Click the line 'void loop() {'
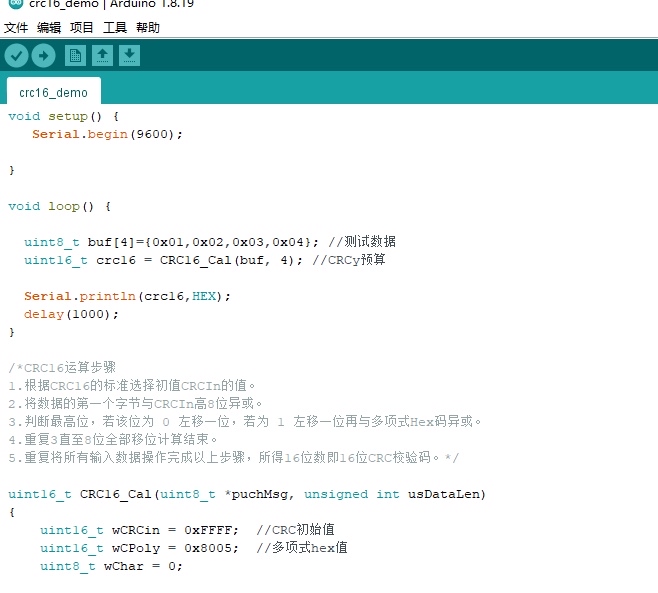658x593 pixels. 59,206
